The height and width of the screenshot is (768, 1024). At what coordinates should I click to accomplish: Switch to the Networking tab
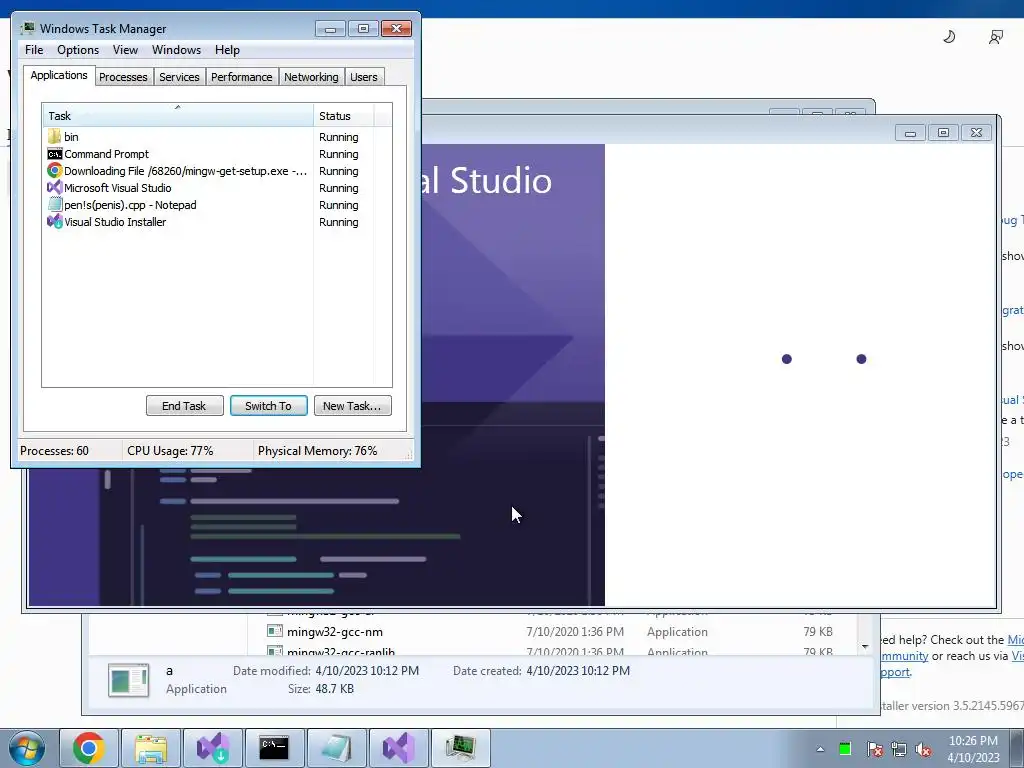pyautogui.click(x=311, y=77)
